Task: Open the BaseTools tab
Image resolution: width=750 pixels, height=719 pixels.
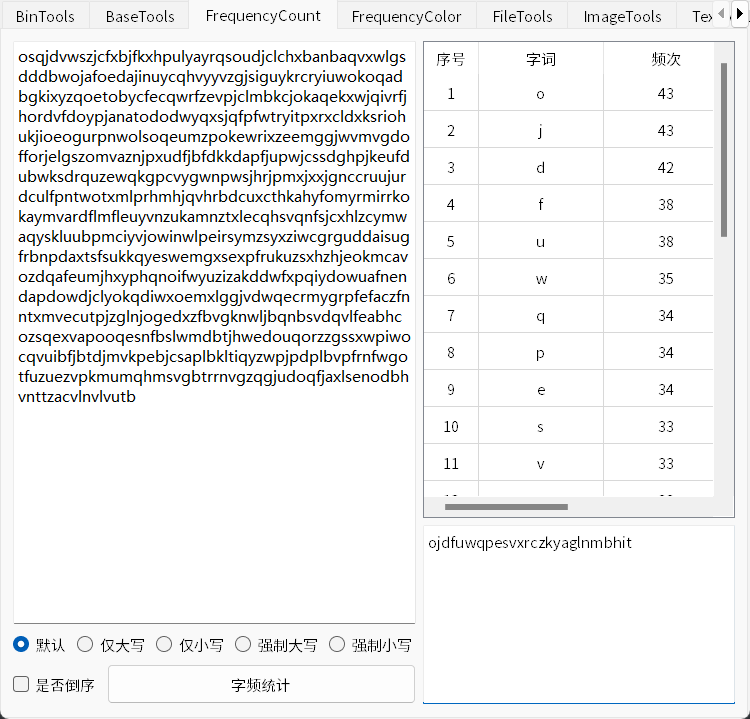Action: (139, 16)
